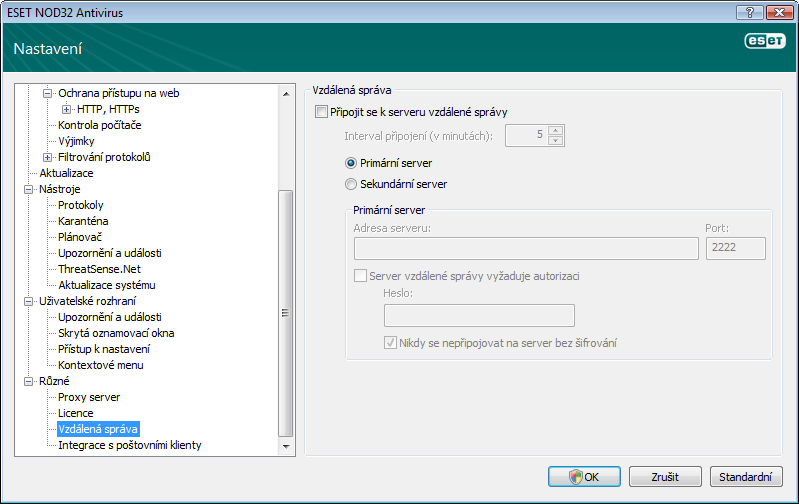Click the Port field showing 2222
799x504 pixels.
coord(735,248)
